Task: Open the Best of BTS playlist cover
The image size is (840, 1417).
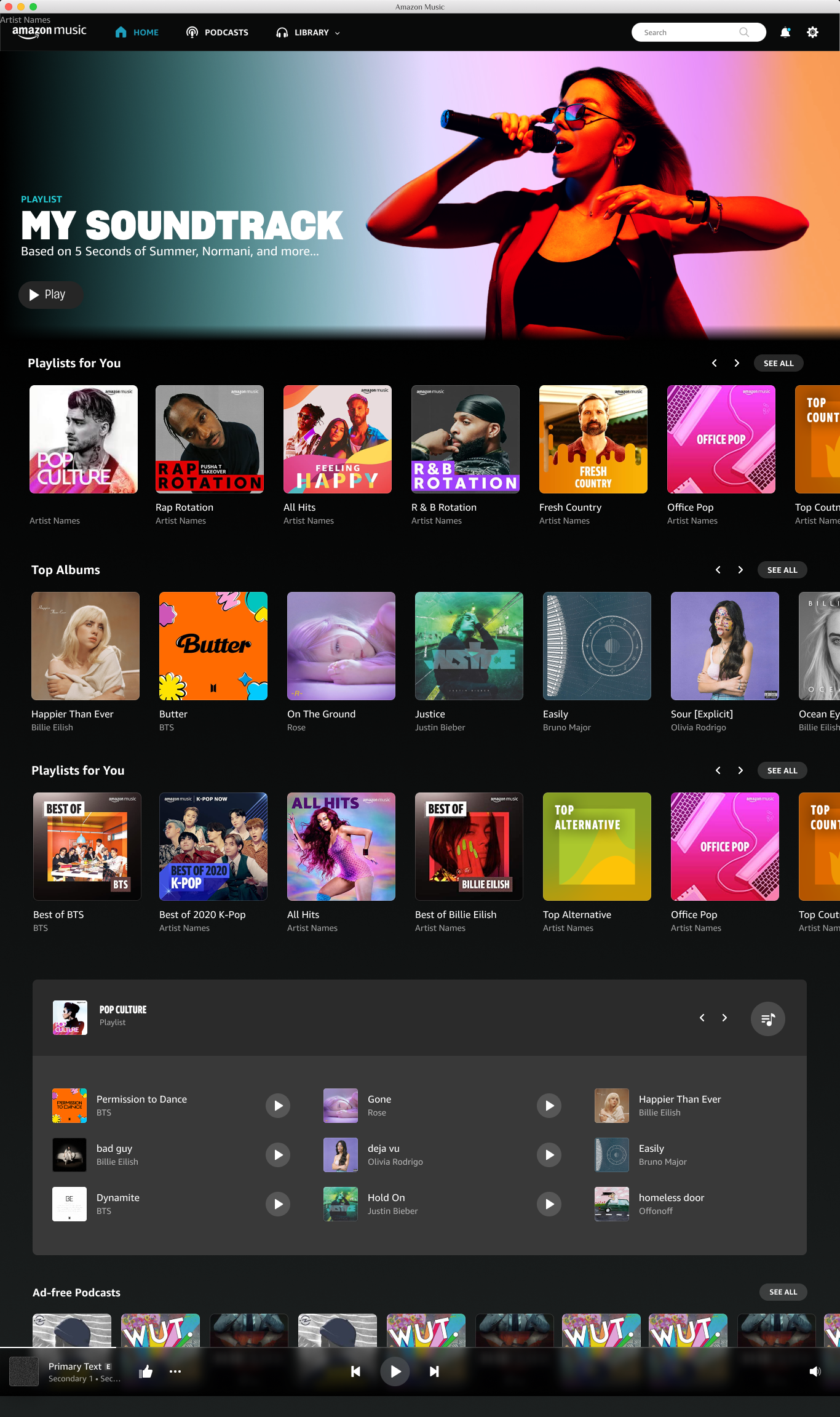Action: pyautogui.click(x=87, y=847)
